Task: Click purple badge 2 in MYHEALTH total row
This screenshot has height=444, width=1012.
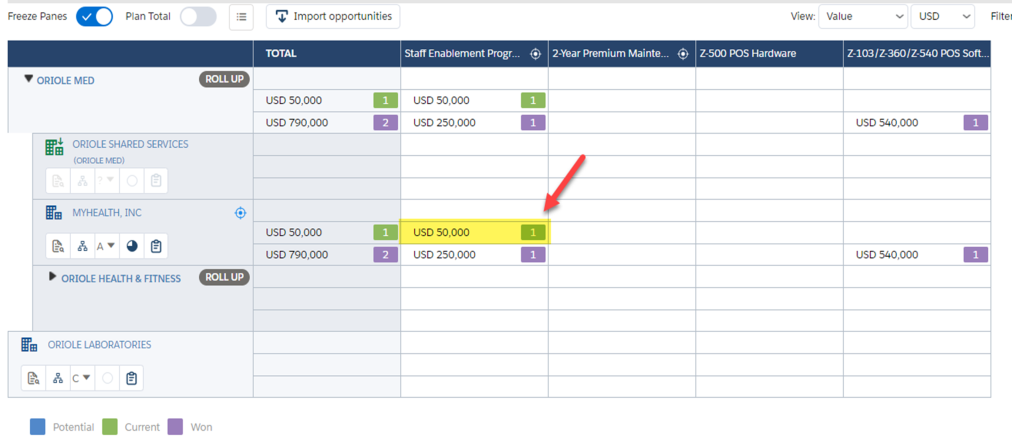Action: pos(385,255)
